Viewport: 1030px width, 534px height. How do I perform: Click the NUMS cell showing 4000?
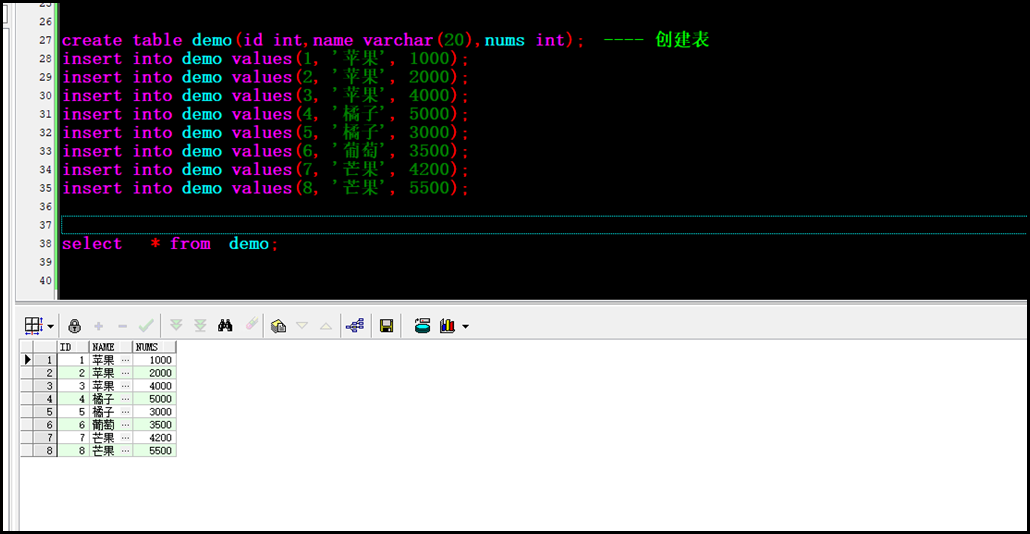tap(154, 386)
